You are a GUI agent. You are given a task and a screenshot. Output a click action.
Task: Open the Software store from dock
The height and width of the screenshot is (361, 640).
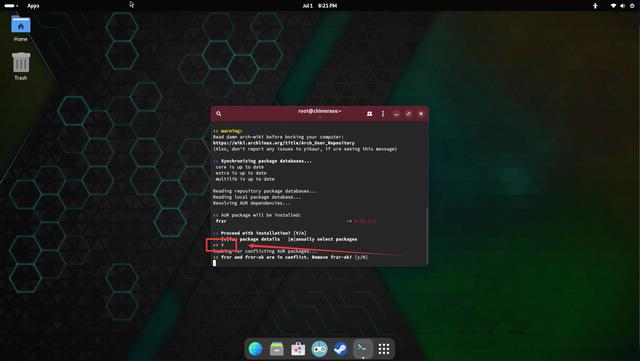[298, 349]
